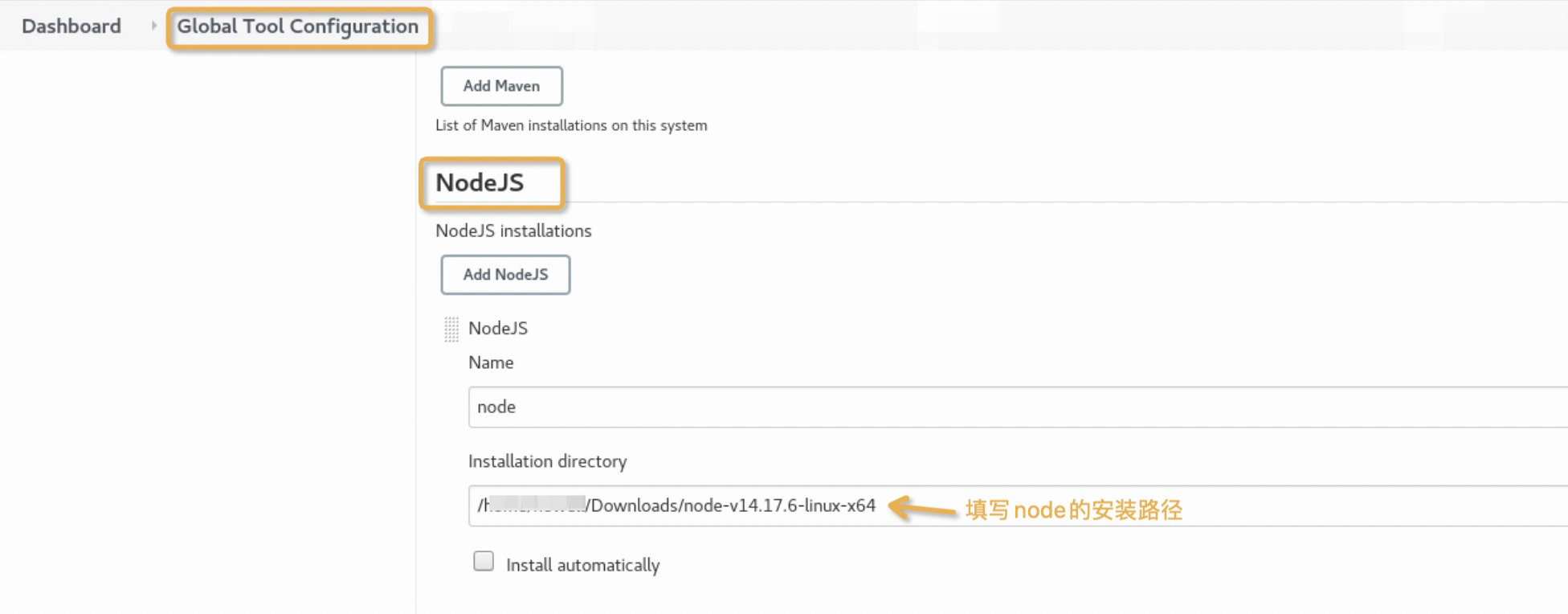Viewport: 1568px width, 614px height.
Task: Click the divider line under NodeJS heading
Action: pos(1044,202)
